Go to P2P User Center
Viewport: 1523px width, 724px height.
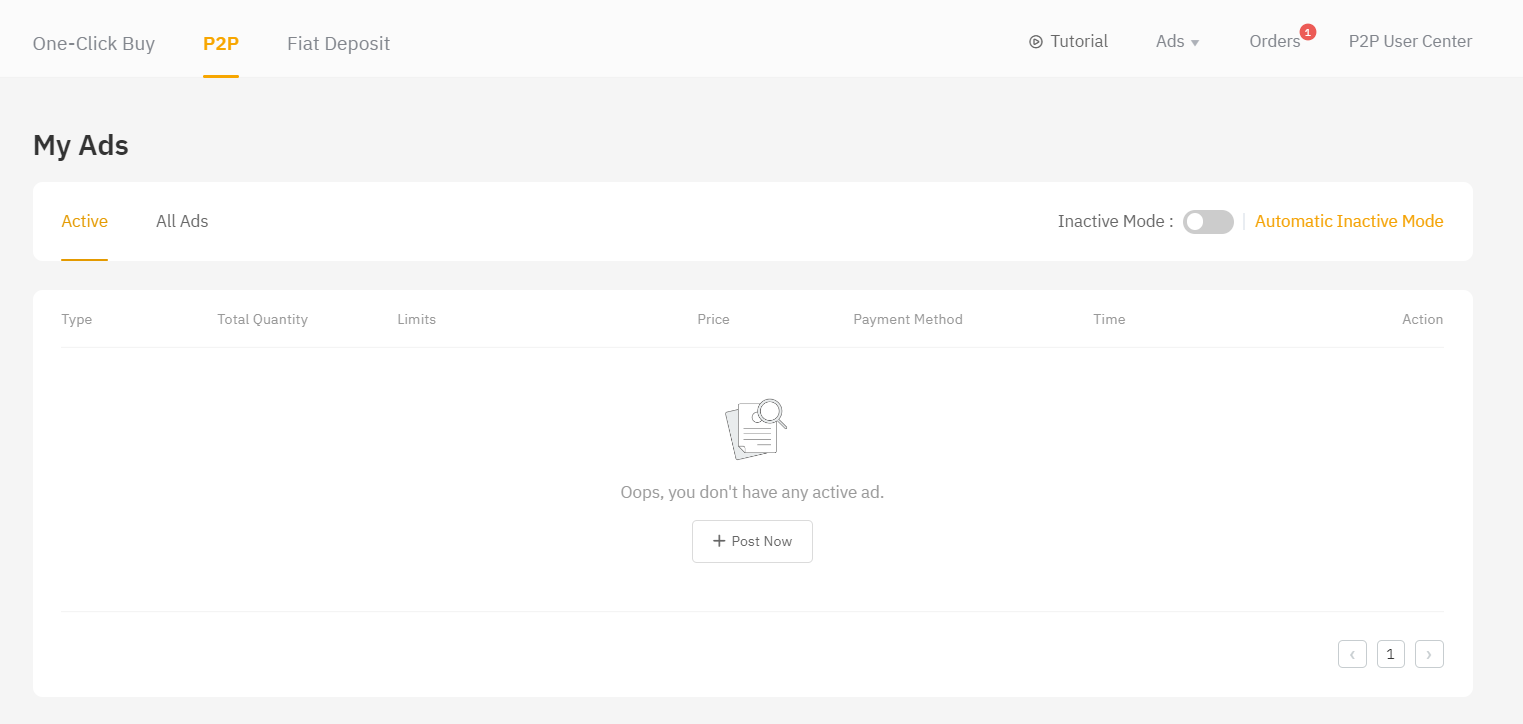click(1410, 42)
